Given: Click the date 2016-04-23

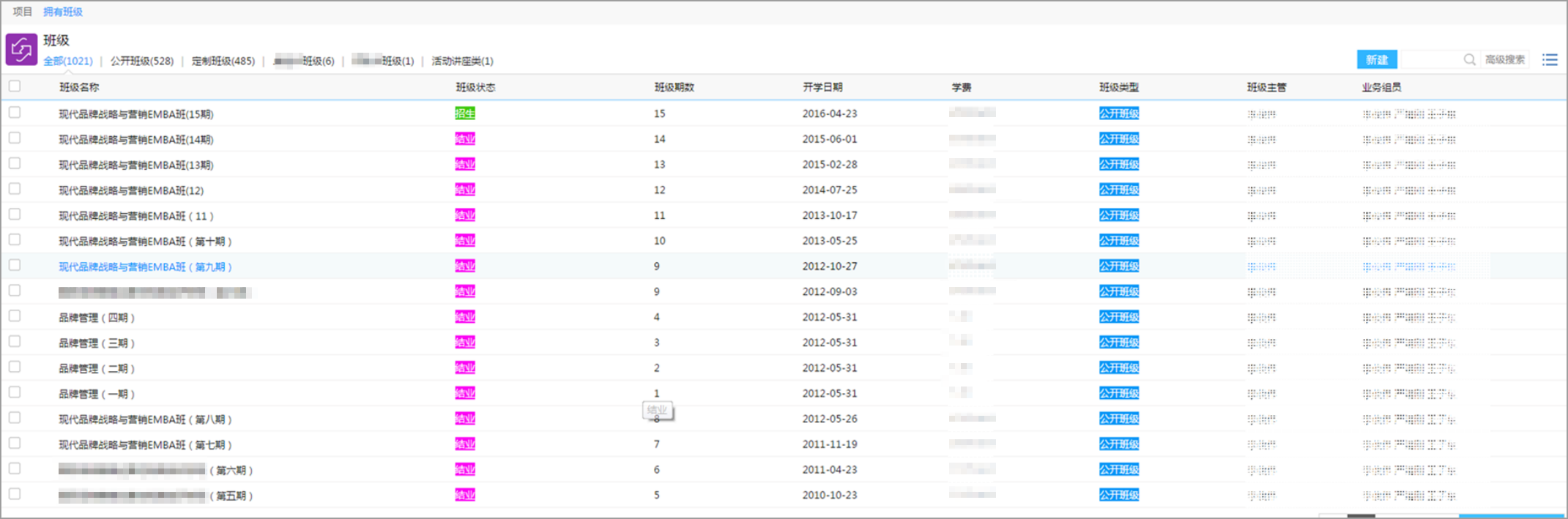Looking at the screenshot, I should [830, 113].
